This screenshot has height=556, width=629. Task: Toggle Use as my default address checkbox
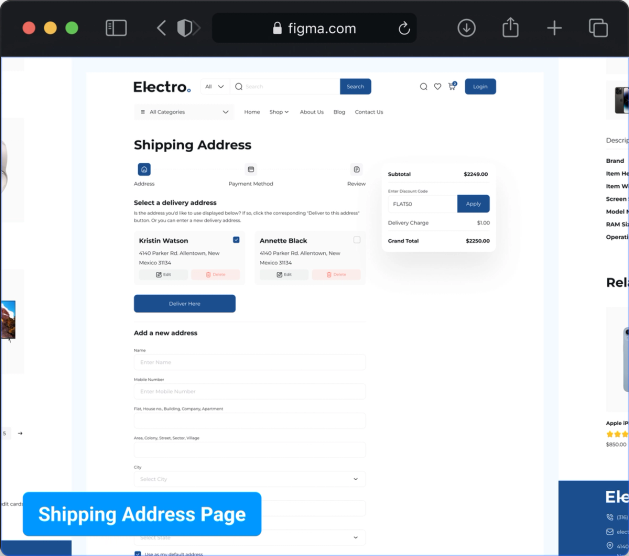point(138,554)
